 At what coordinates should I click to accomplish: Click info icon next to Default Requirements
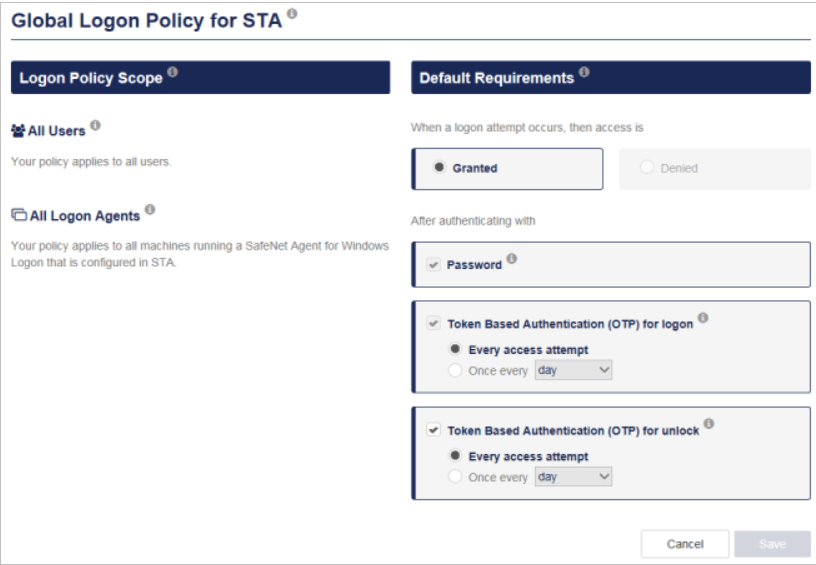pyautogui.click(x=584, y=72)
